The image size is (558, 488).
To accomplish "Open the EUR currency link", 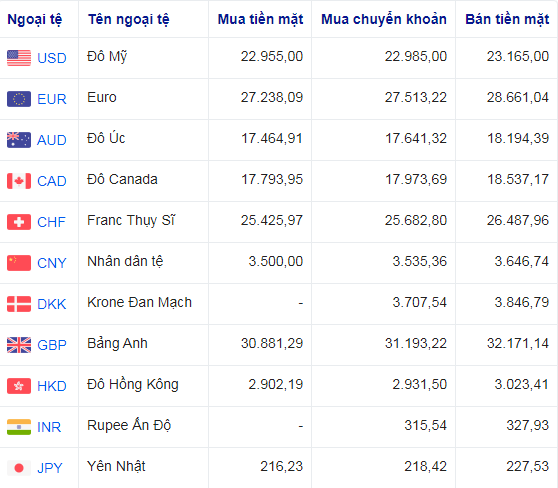I will click(52, 99).
